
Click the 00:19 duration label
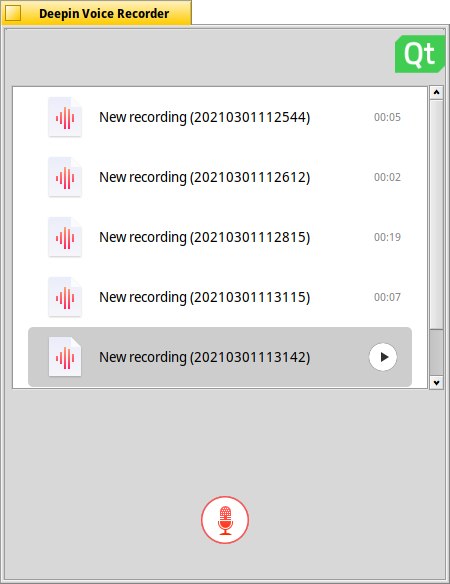coord(387,237)
